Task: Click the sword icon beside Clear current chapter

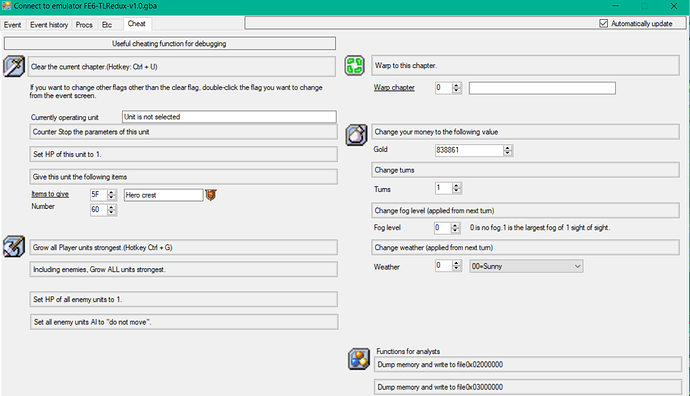Action: click(14, 66)
